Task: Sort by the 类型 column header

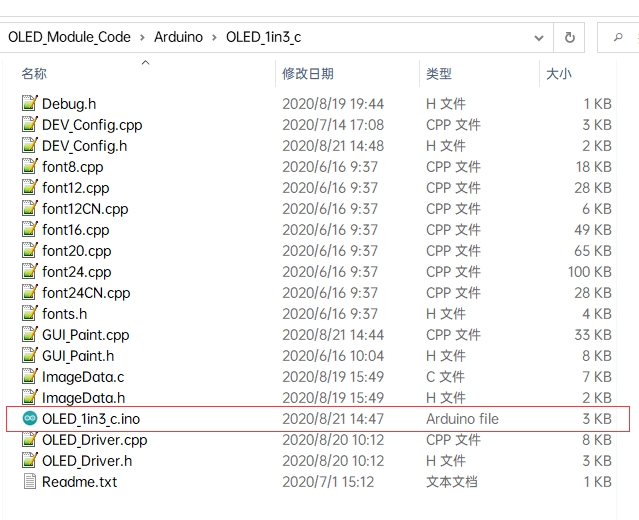Action: (x=439, y=74)
